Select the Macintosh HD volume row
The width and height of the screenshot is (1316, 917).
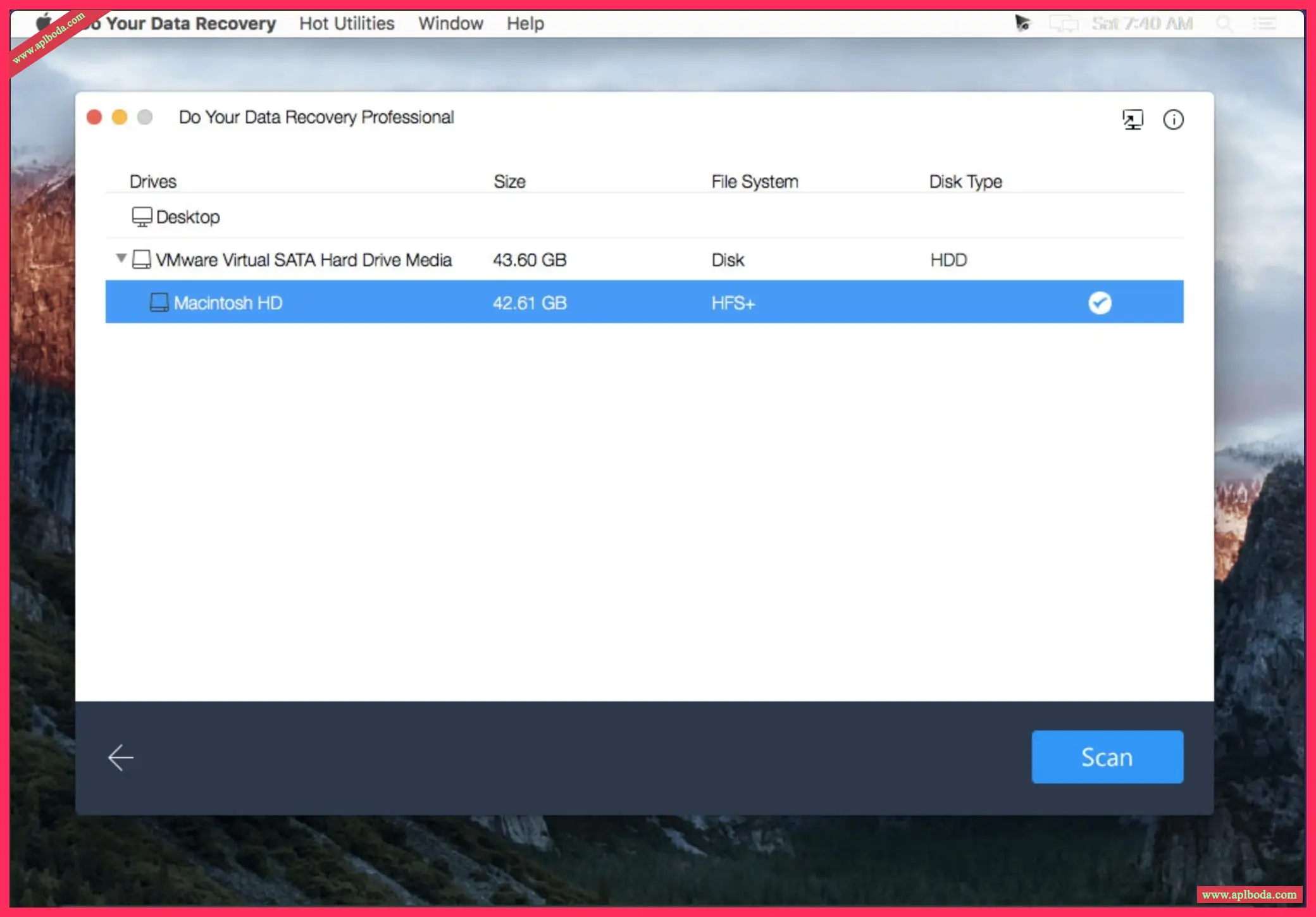click(x=644, y=302)
